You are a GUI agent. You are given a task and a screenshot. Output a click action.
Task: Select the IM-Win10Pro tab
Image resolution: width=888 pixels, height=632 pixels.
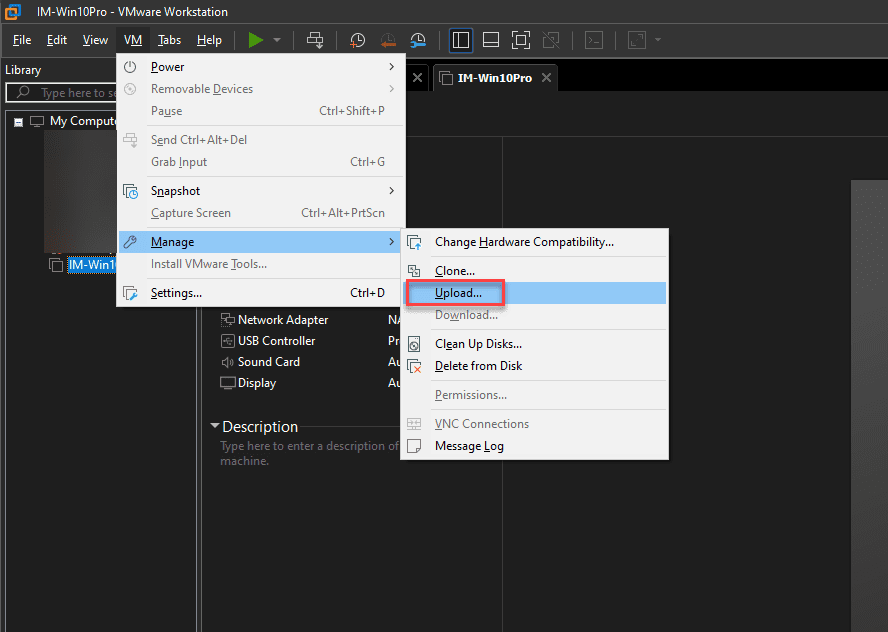tap(494, 78)
